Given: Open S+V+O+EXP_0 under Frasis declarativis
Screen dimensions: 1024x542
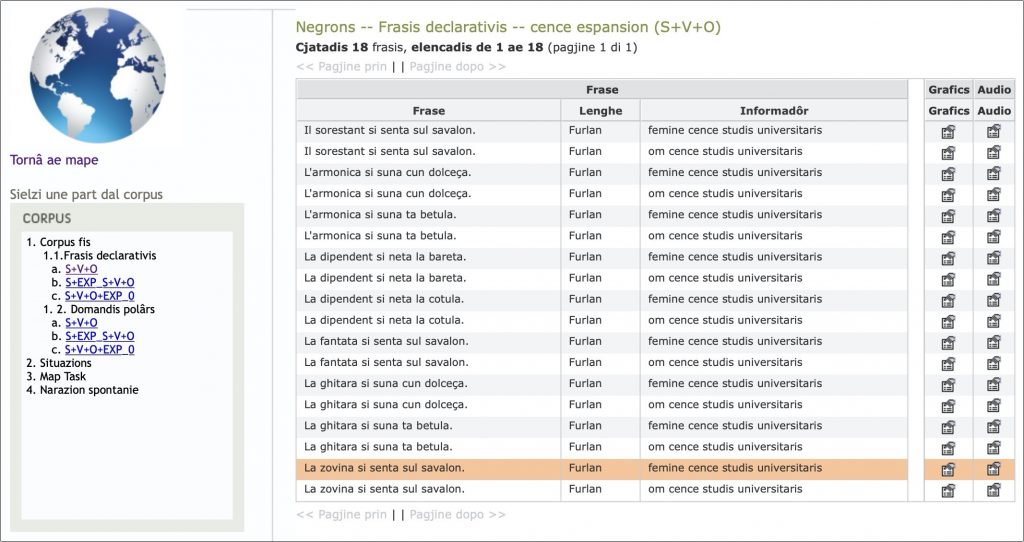Looking at the screenshot, I should [99, 296].
